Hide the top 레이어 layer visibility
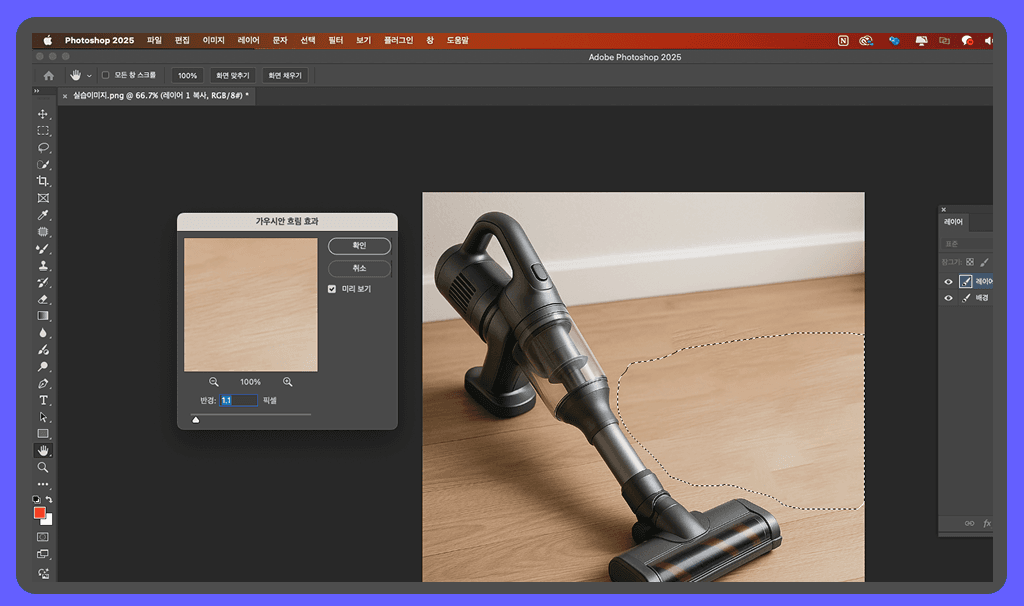1024x606 pixels. click(x=948, y=281)
